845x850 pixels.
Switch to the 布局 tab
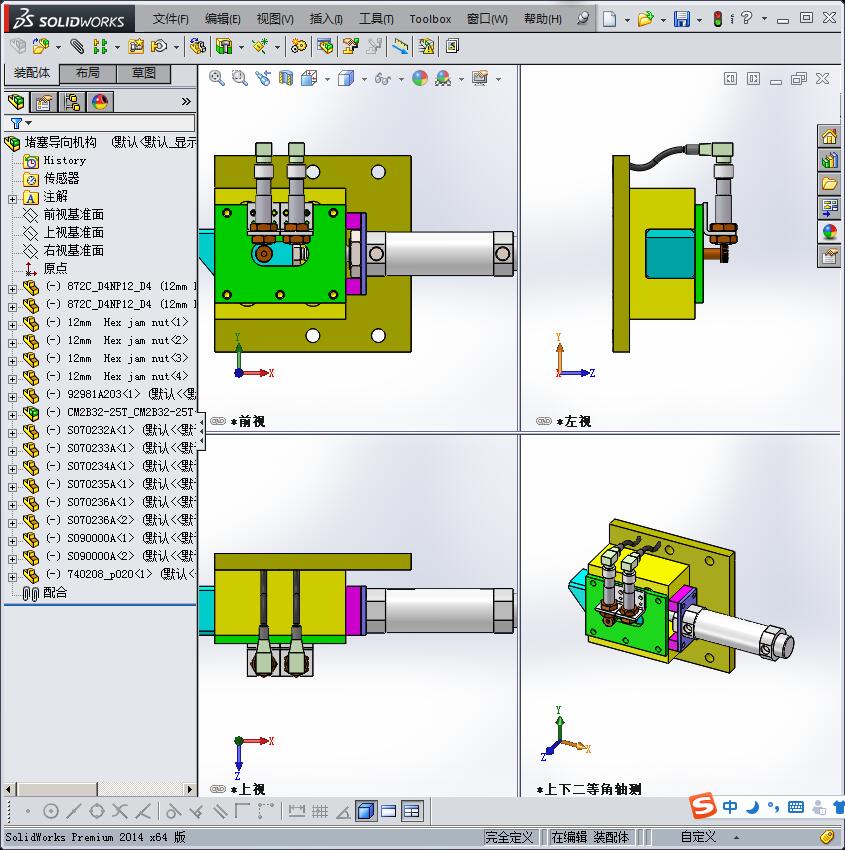[x=87, y=73]
